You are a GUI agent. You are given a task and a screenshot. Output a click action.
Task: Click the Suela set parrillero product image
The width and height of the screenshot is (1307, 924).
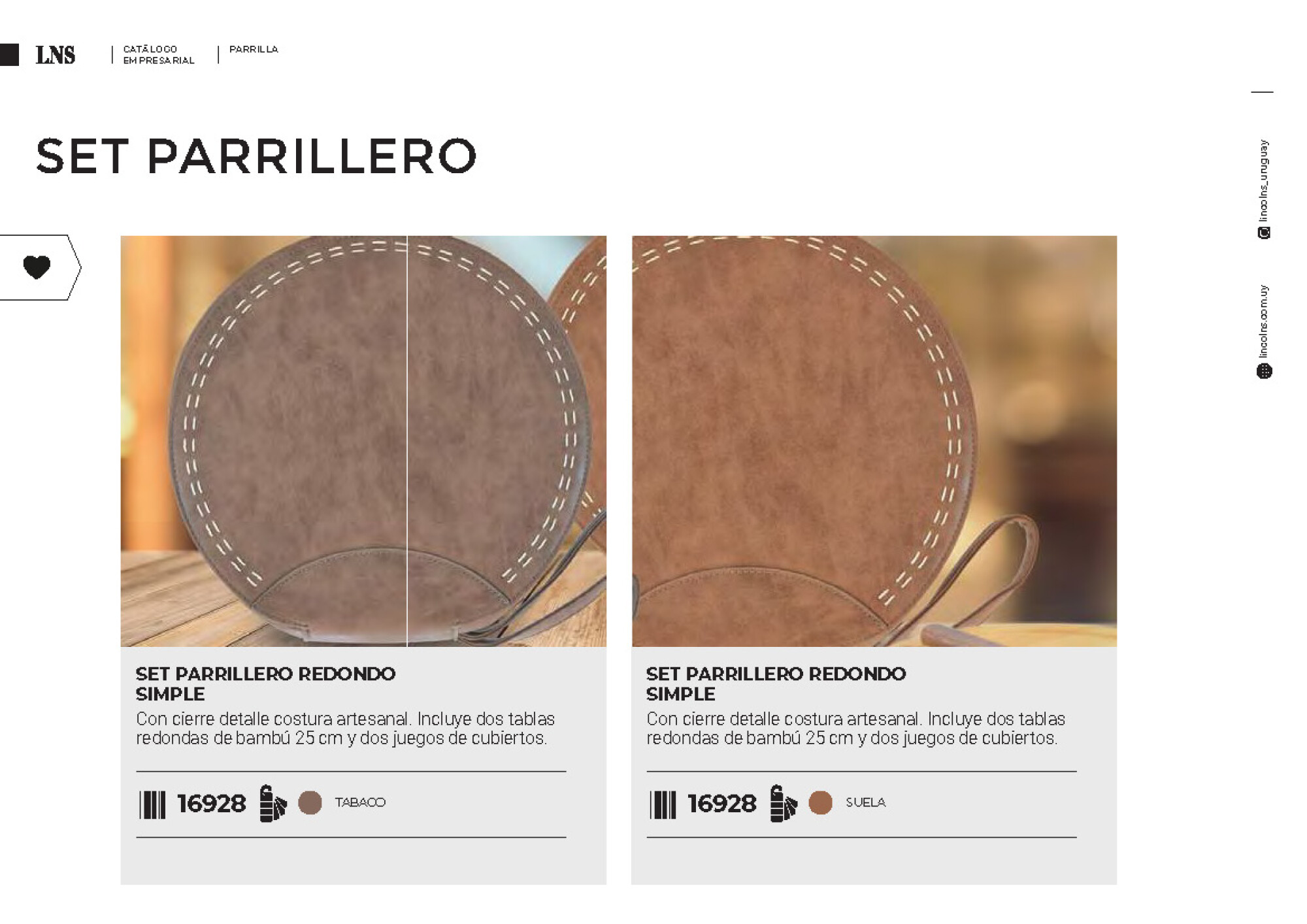(874, 441)
